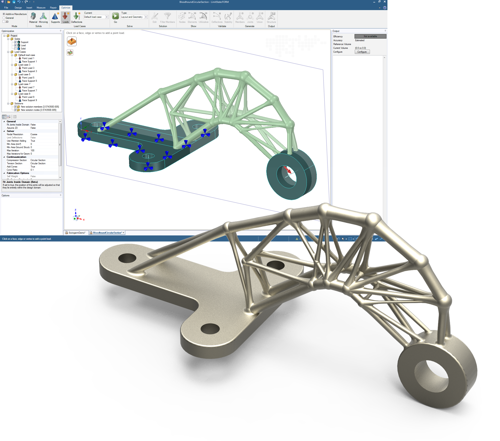Image resolution: width=500 pixels, height=441 pixels.
Task: Select Face Support 1 in the tree
Action: (x=29, y=62)
